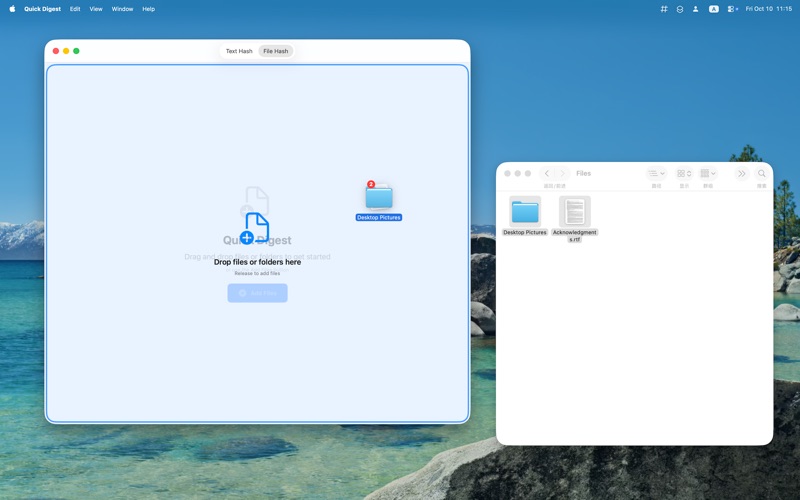
Task: Open the View menu
Action: click(96, 9)
